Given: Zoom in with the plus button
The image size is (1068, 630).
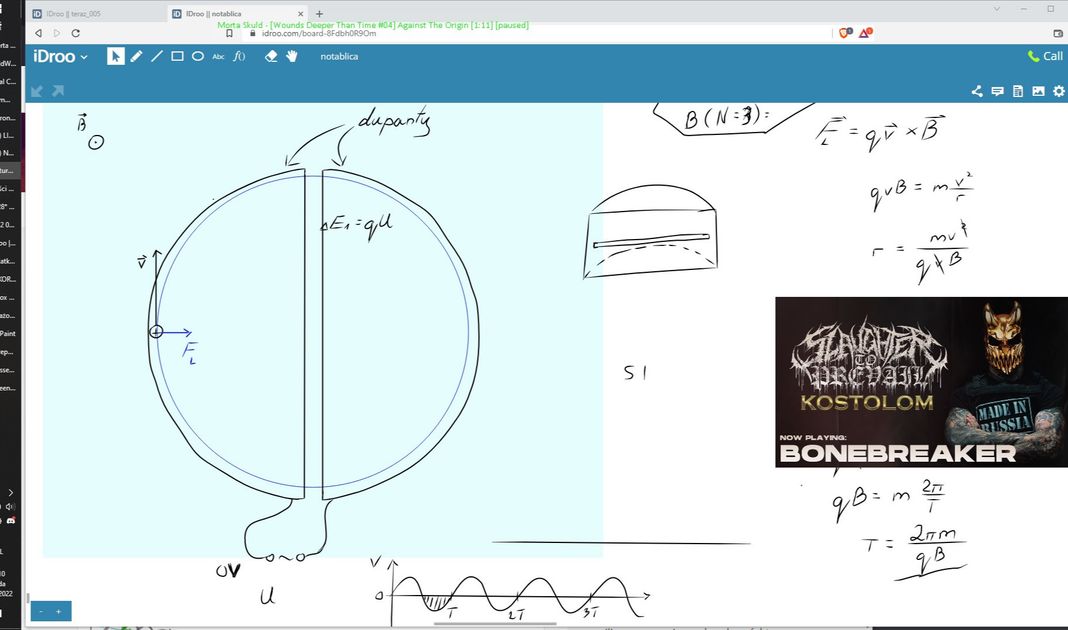Looking at the screenshot, I should [x=58, y=611].
